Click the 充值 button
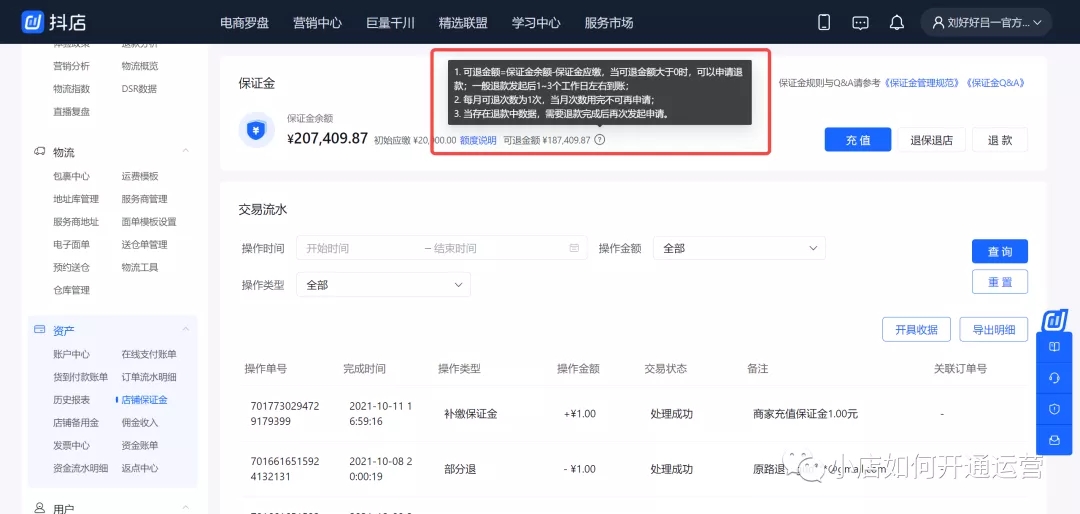The image size is (1080, 514). pyautogui.click(x=858, y=140)
